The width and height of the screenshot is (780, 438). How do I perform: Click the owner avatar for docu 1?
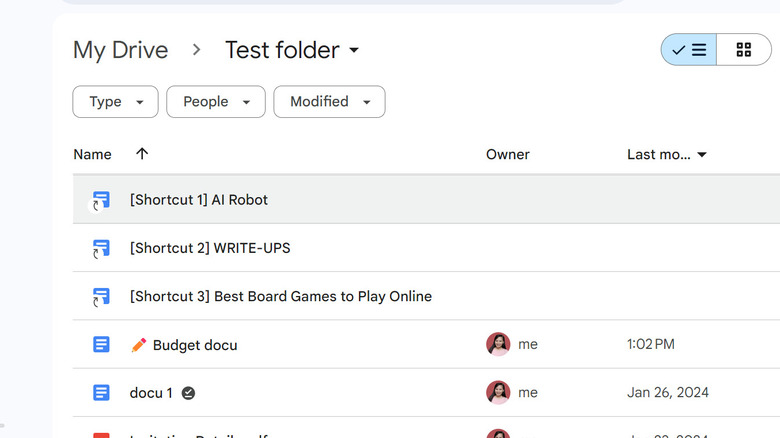click(x=498, y=393)
